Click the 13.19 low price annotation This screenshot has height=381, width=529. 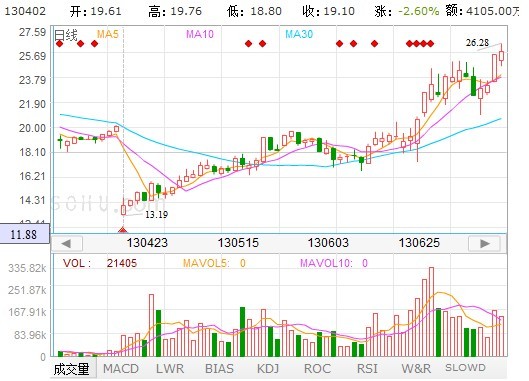point(157,214)
